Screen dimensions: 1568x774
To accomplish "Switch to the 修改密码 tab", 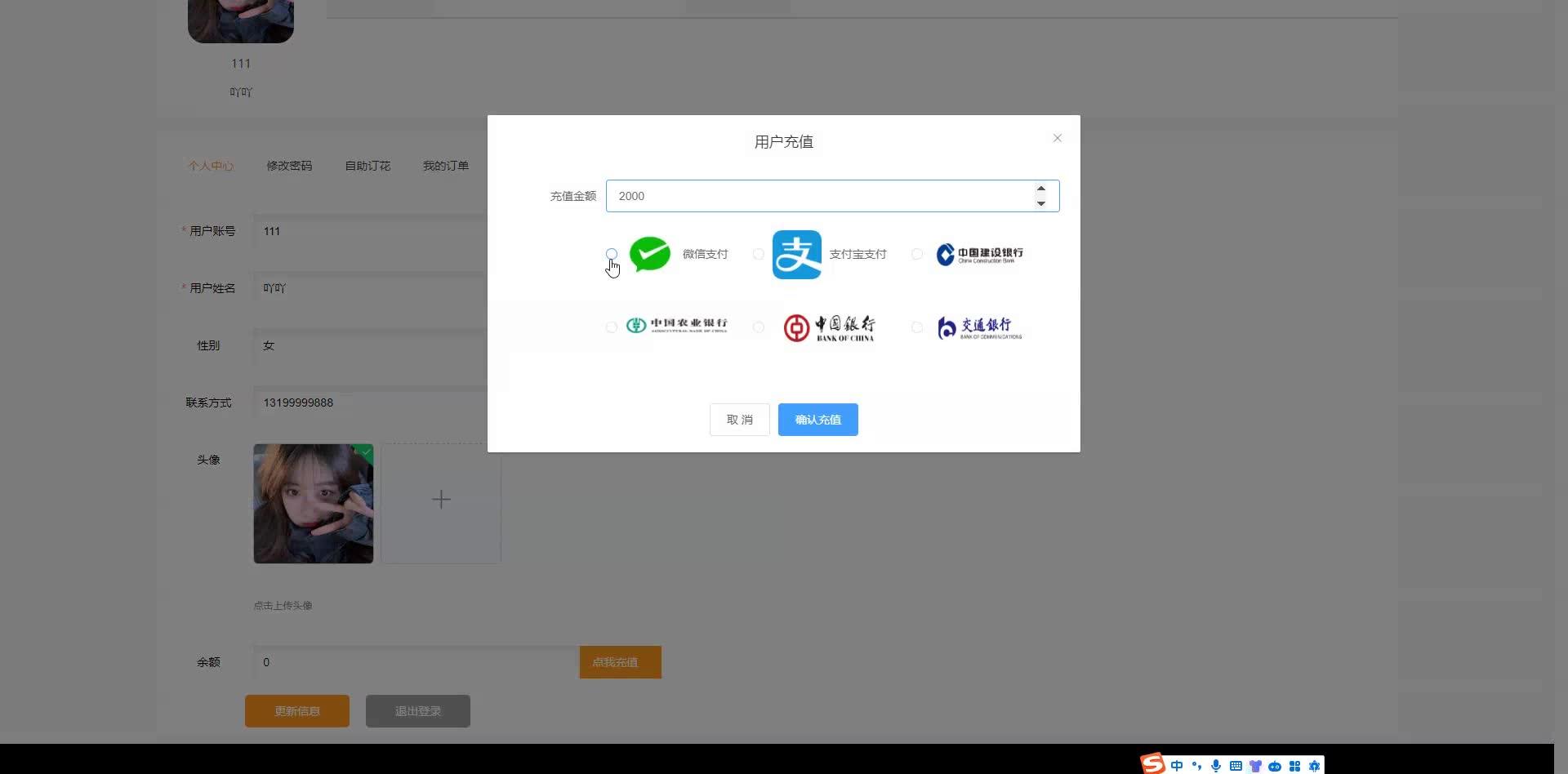I will 289,166.
